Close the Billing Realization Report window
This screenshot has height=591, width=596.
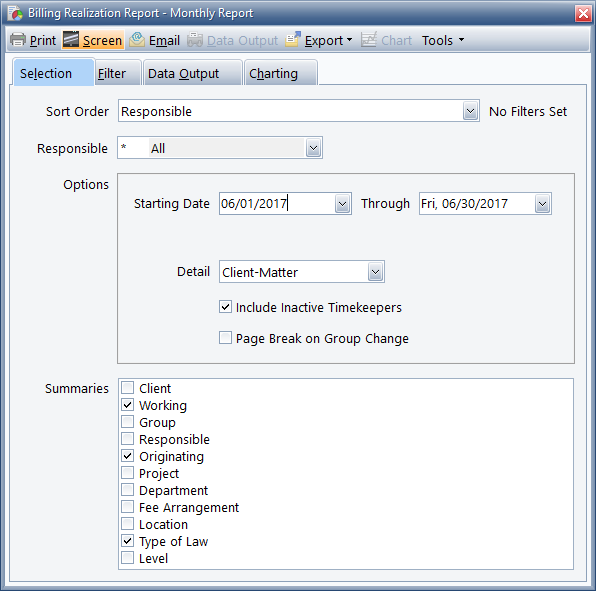(583, 14)
